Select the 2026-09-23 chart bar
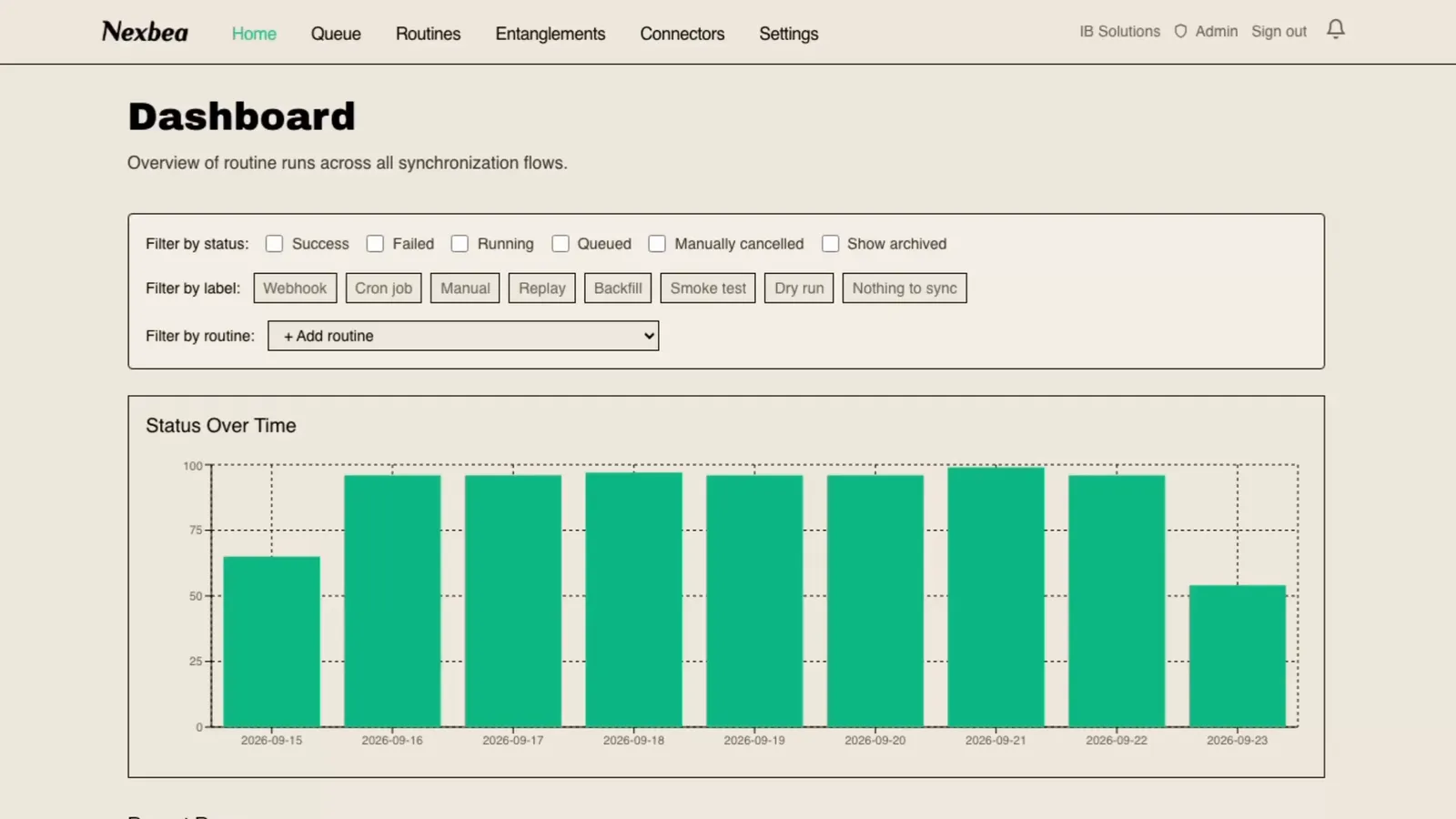 pos(1237,656)
